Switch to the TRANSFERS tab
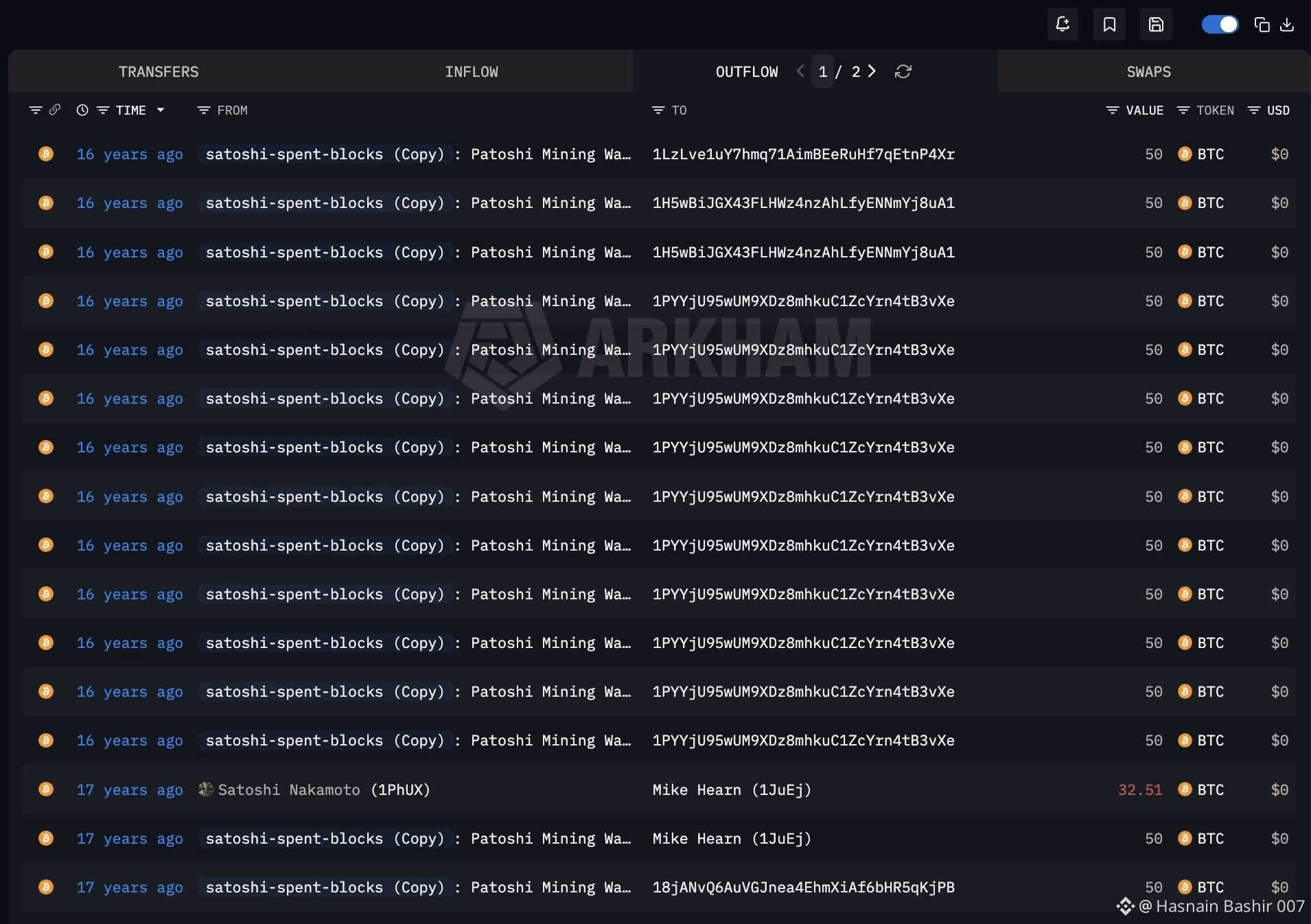This screenshot has height=924, width=1311. pos(159,71)
